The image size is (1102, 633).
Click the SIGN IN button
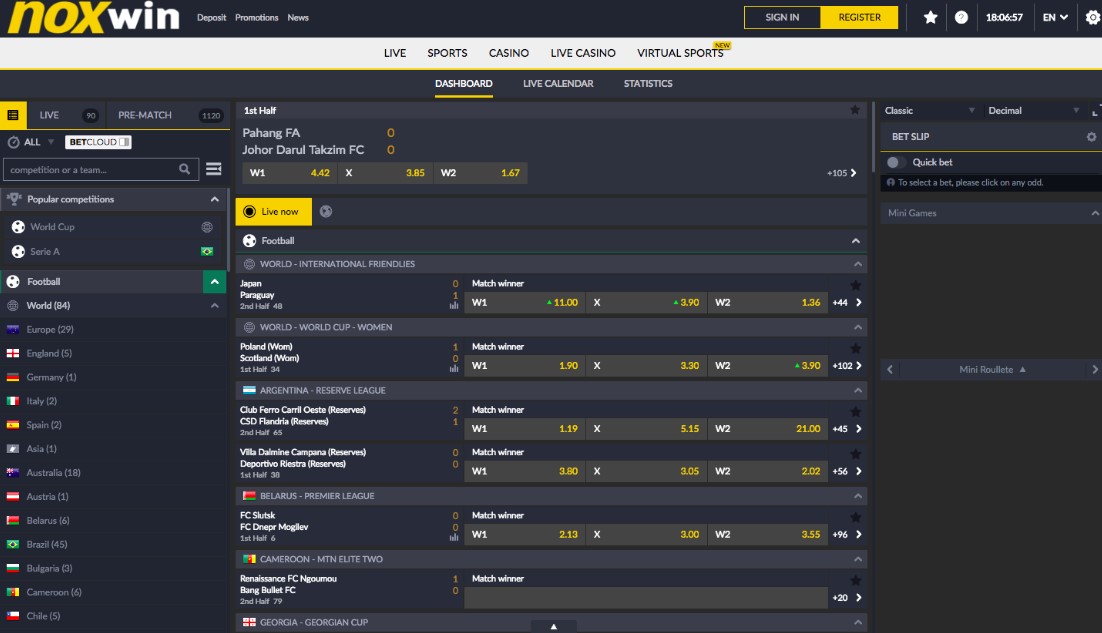point(782,18)
